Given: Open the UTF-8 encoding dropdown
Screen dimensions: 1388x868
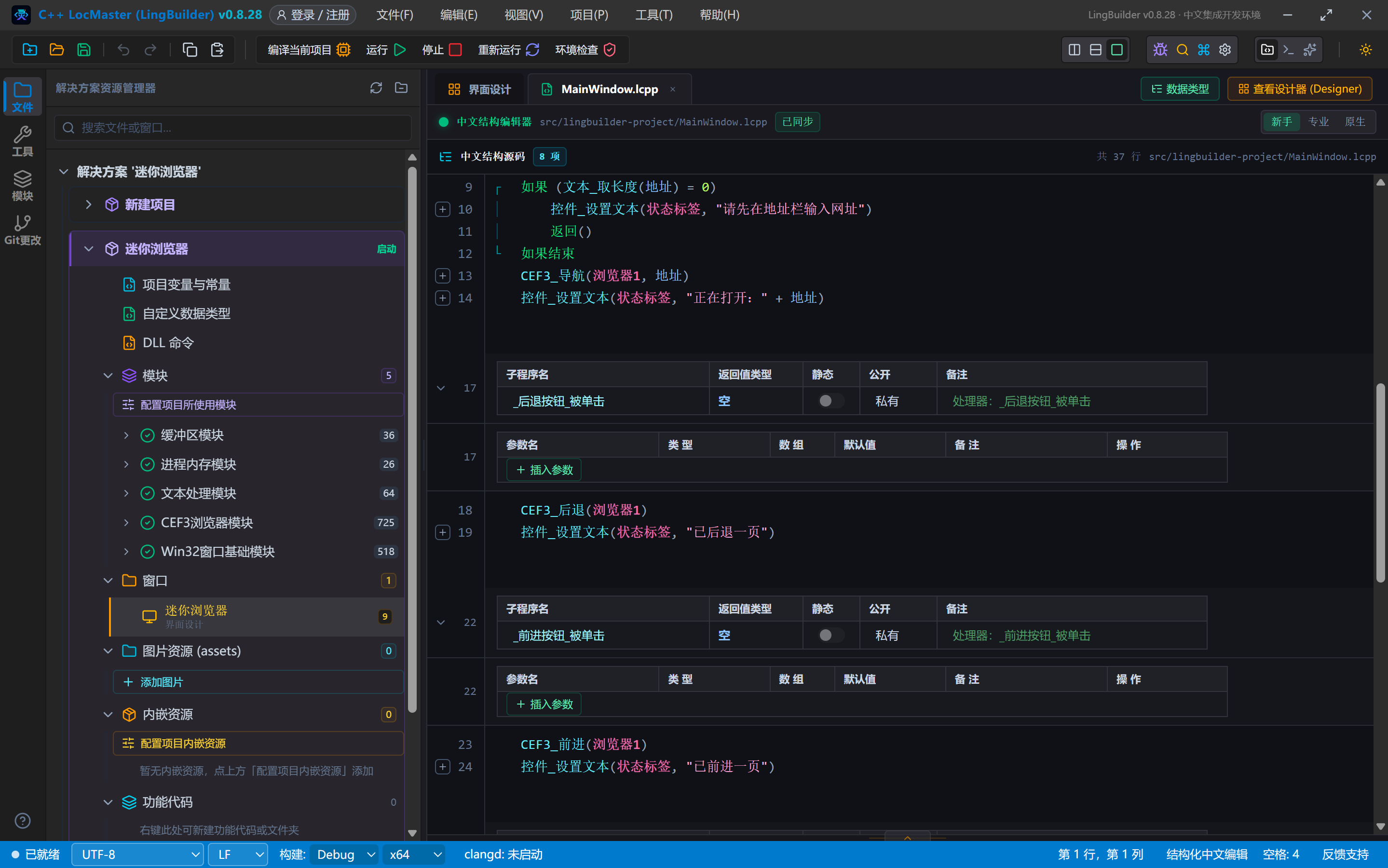Looking at the screenshot, I should [x=138, y=854].
